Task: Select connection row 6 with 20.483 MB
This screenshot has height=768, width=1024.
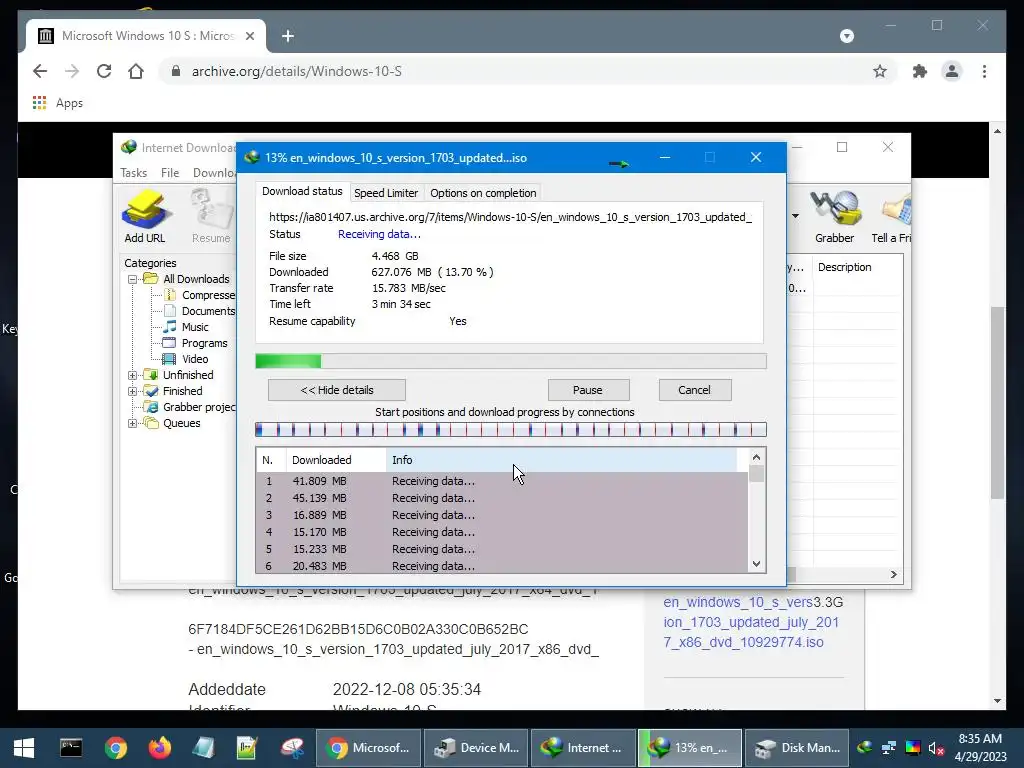Action: click(502, 566)
